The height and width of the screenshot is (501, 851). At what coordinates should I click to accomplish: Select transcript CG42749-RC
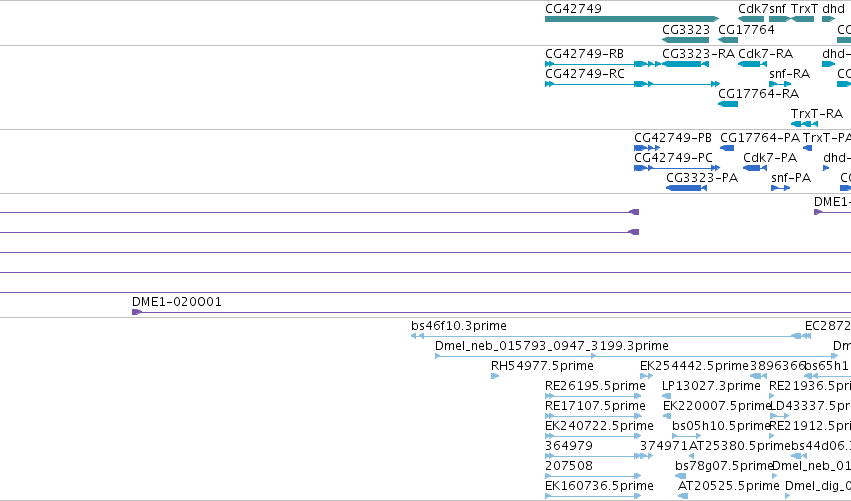click(632, 84)
